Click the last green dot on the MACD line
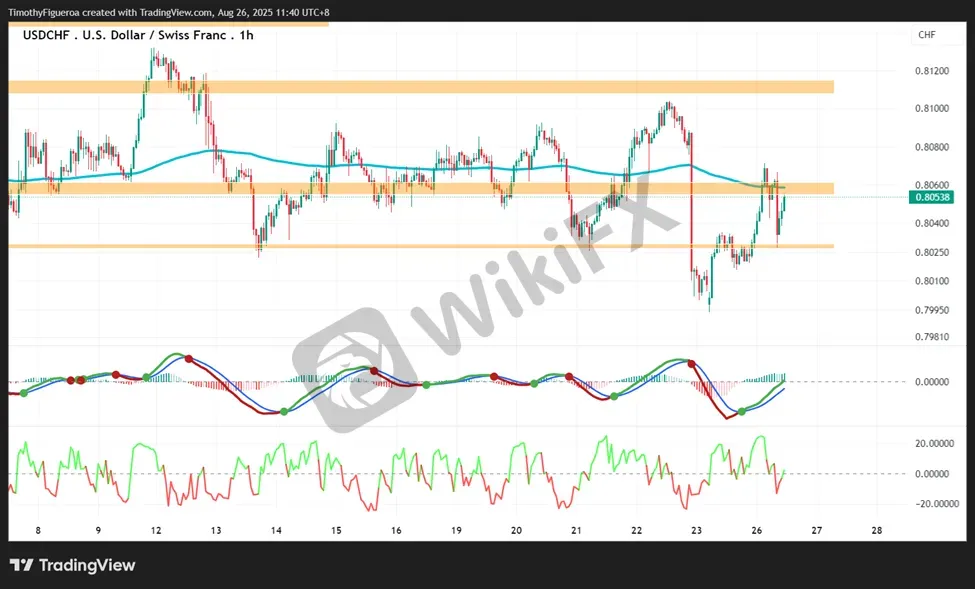This screenshot has width=975, height=589. pyautogui.click(x=741, y=411)
